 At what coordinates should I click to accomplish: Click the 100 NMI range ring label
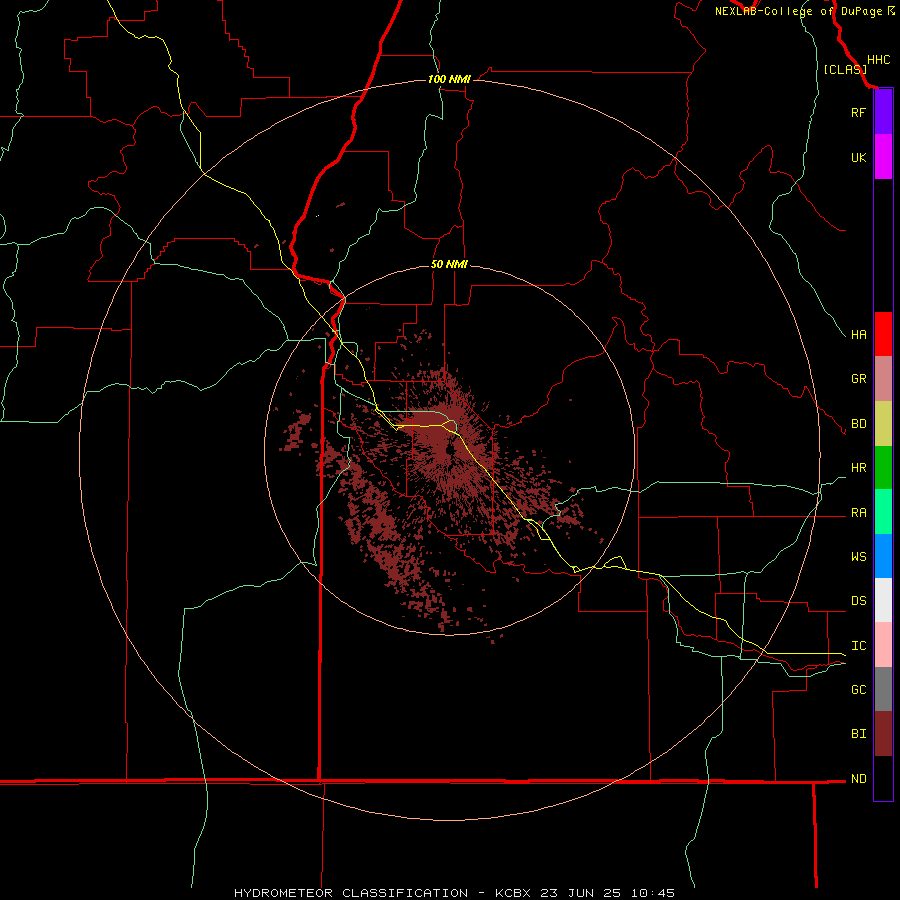(x=449, y=79)
